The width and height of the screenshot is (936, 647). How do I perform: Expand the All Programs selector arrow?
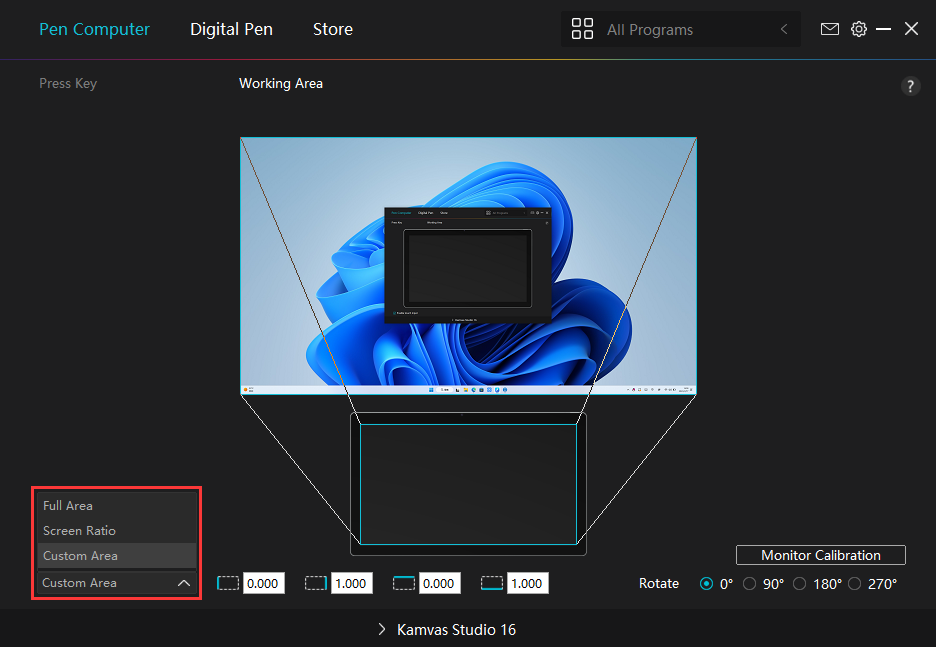coord(784,30)
